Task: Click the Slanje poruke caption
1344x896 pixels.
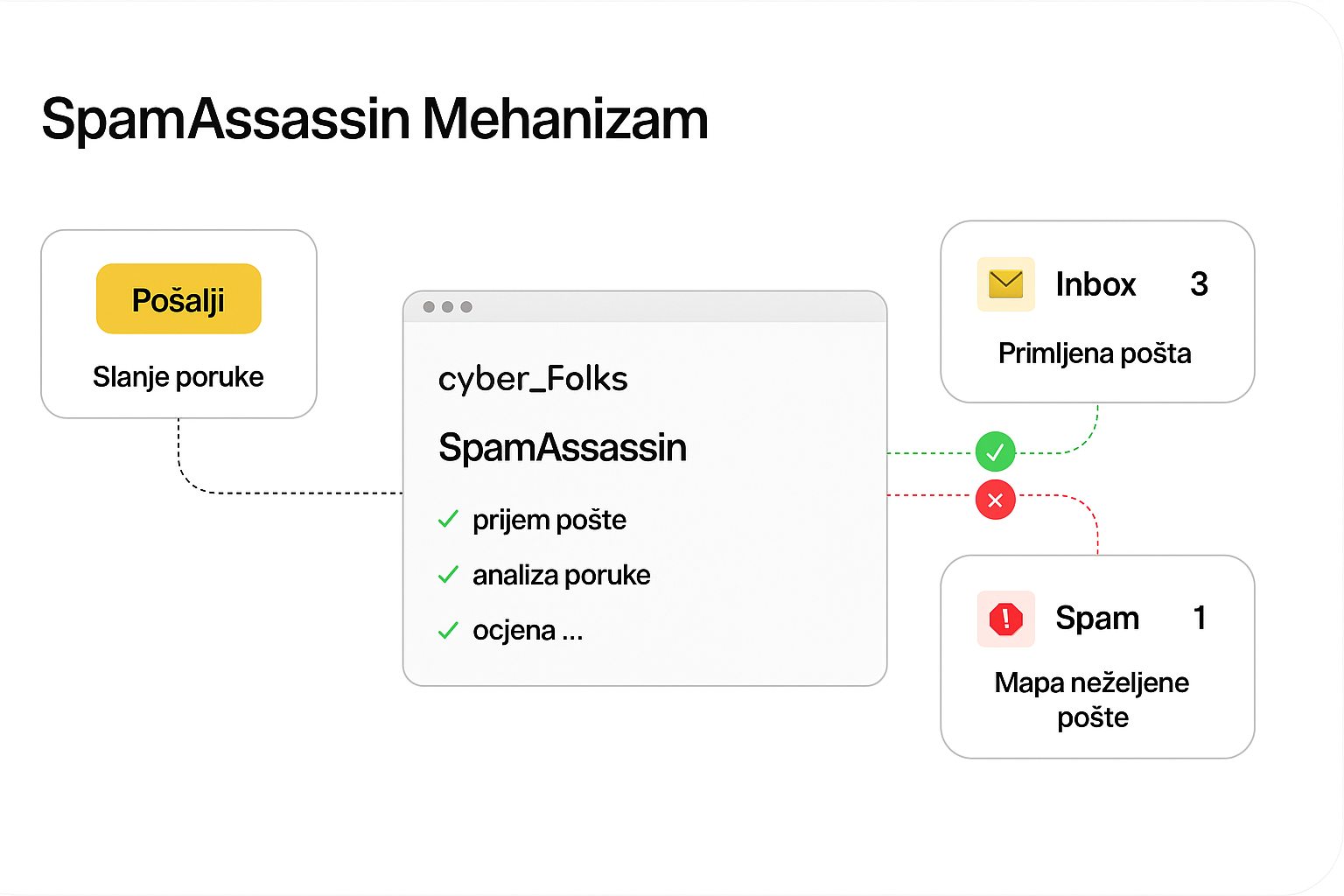Action: click(x=178, y=377)
